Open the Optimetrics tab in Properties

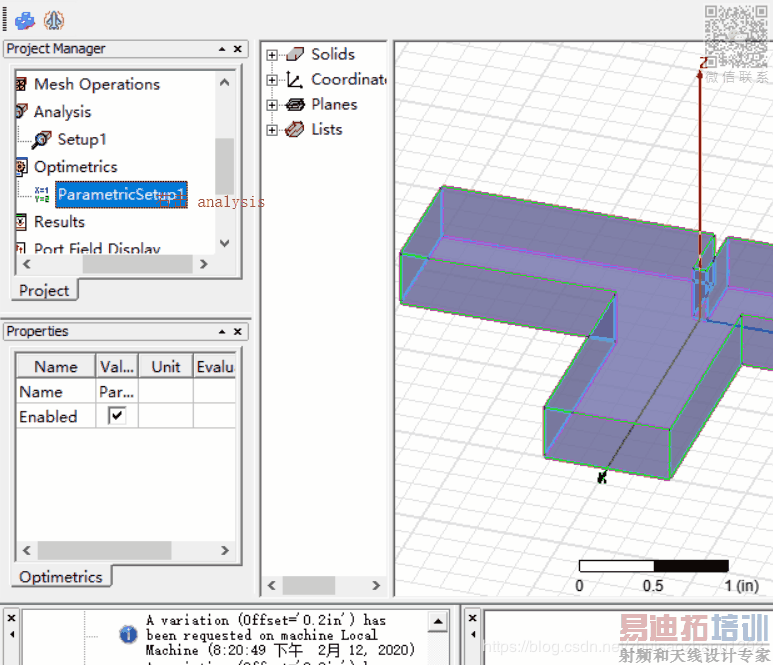61,577
